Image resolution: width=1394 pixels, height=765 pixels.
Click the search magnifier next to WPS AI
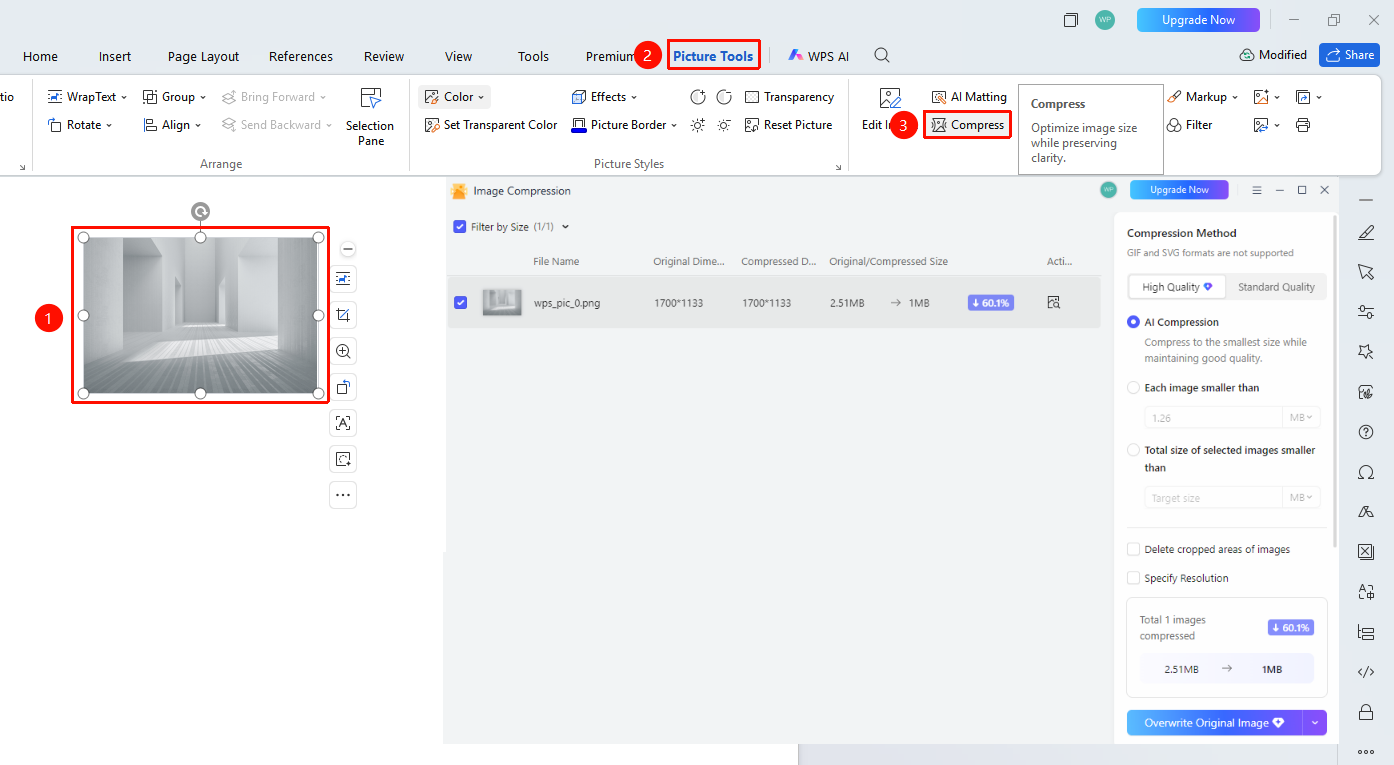coord(882,56)
